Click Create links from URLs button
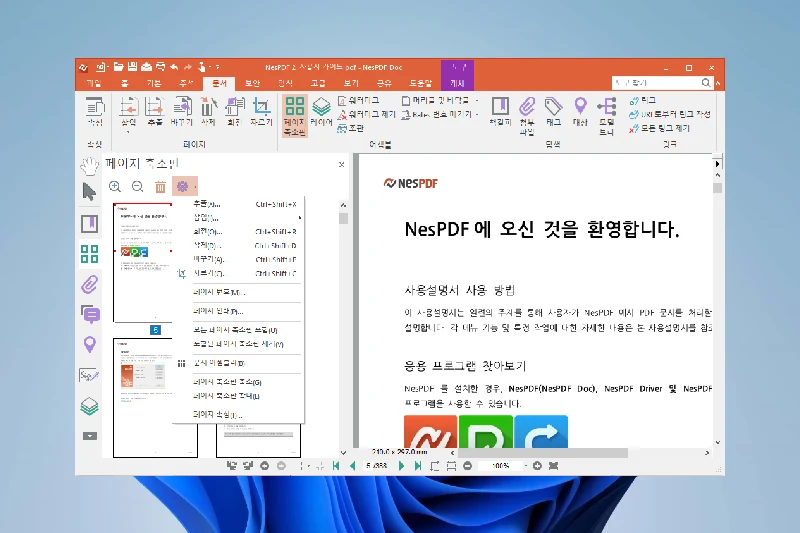 [670, 114]
